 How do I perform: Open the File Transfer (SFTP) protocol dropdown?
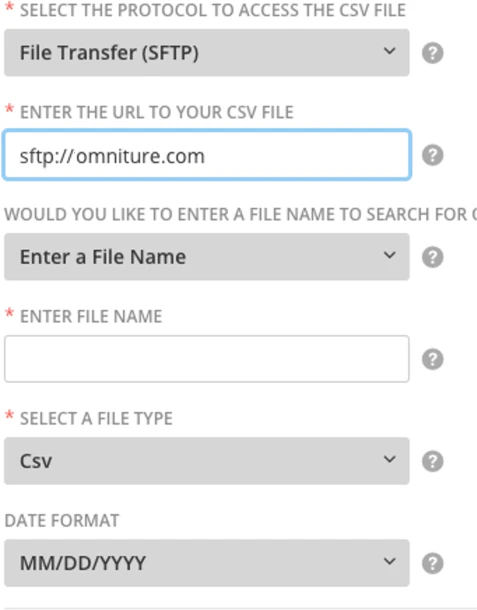(x=207, y=53)
